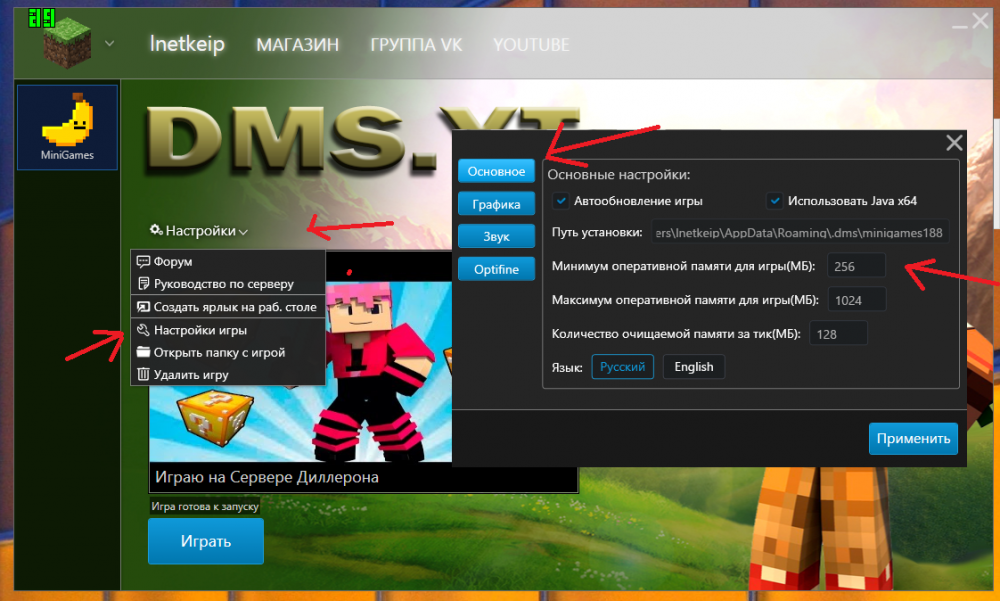The image size is (1000, 601).
Task: Open the МАГАЗИН link in header
Action: coord(297,45)
